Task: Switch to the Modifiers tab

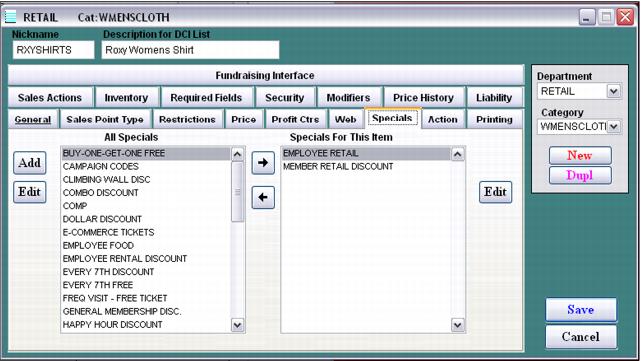Action: point(349,97)
